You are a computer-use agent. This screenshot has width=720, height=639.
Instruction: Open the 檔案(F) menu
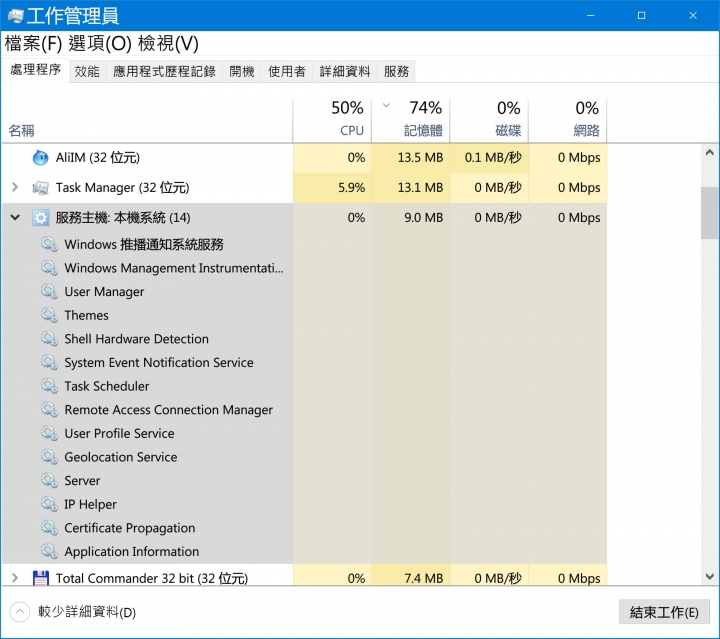pos(33,44)
